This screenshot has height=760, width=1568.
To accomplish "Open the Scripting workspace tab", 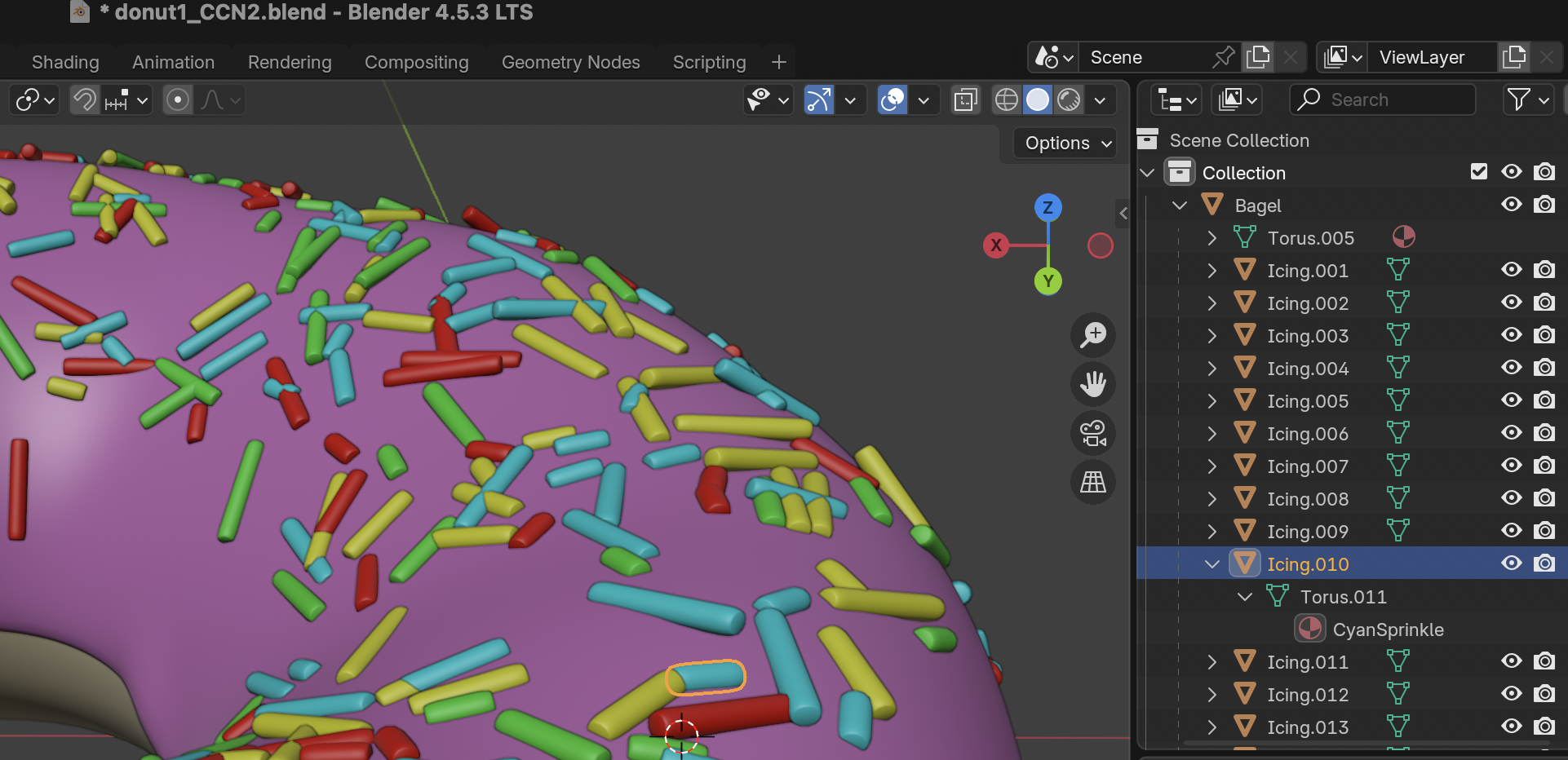I will pyautogui.click(x=709, y=62).
